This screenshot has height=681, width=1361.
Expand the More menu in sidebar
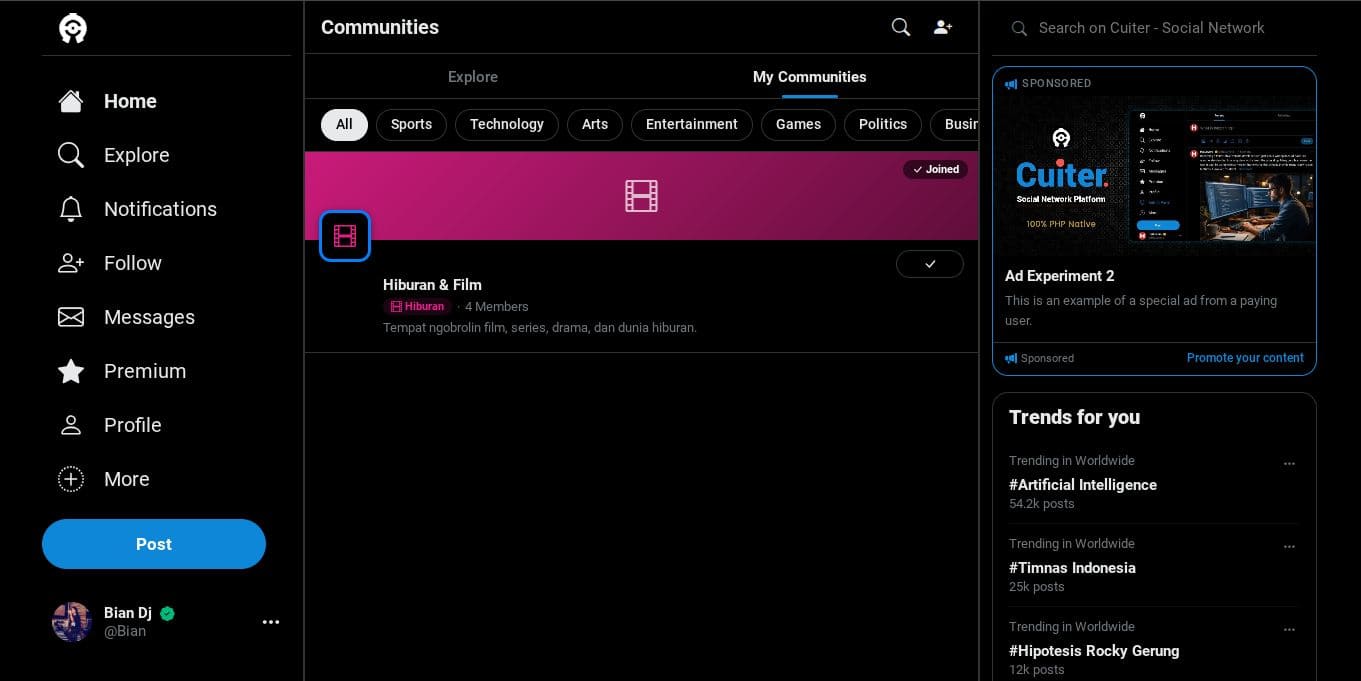[x=71, y=479]
